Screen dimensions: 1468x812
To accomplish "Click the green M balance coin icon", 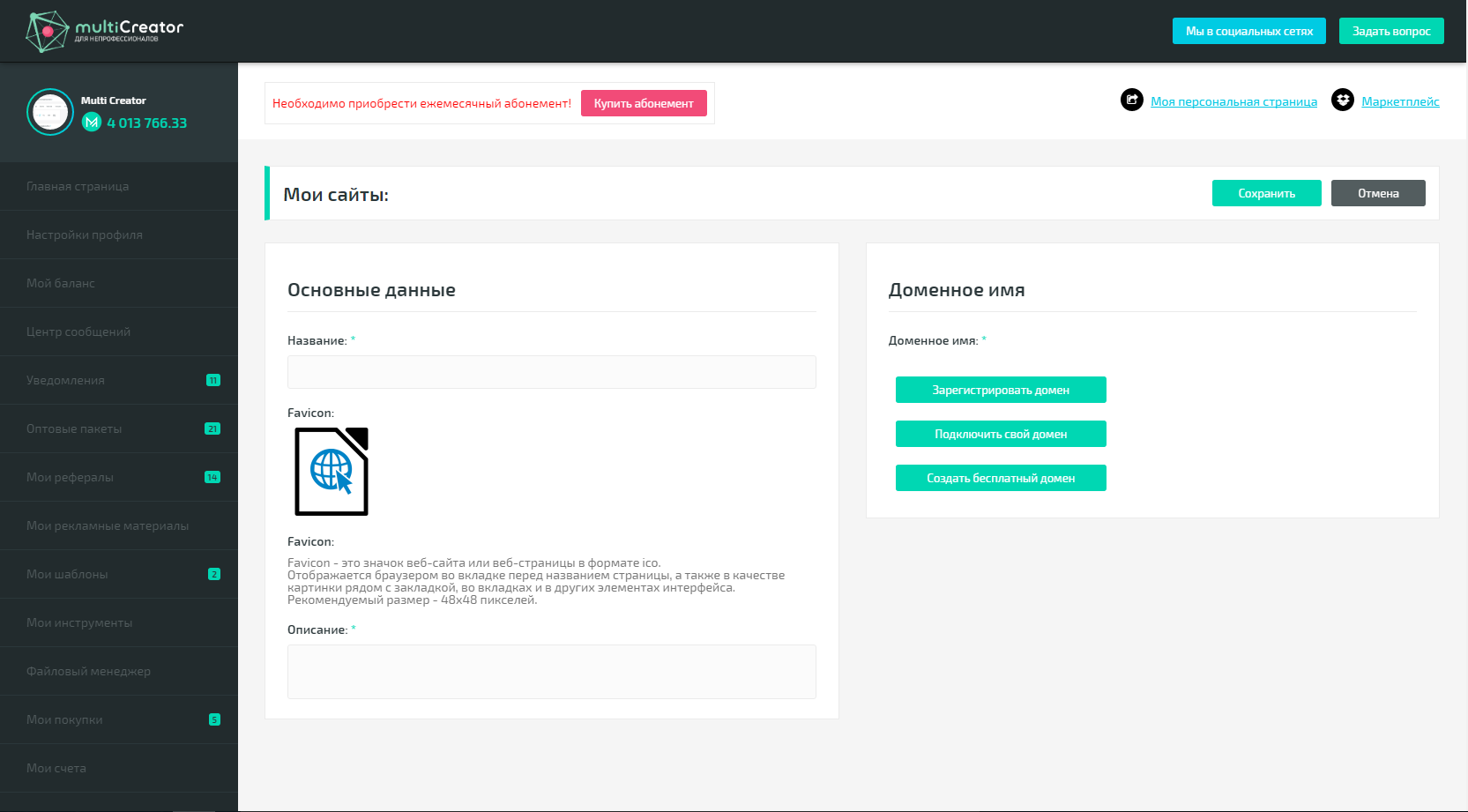I will [92, 123].
